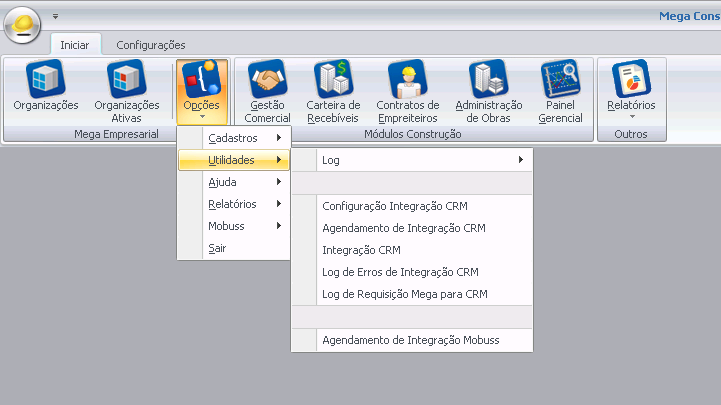Select the Iniciar ribbon tab
This screenshot has height=405, width=721.
point(75,45)
